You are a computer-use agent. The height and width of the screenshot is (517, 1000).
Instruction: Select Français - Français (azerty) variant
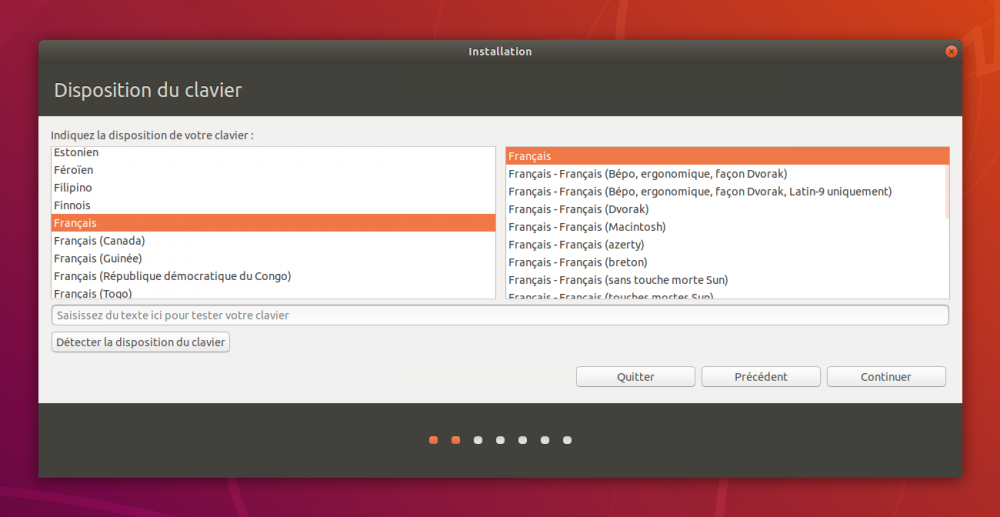(x=726, y=245)
